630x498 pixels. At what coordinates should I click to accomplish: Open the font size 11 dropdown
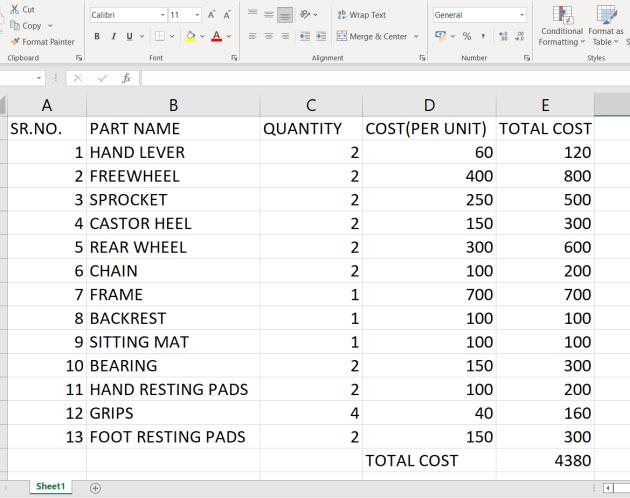197,15
